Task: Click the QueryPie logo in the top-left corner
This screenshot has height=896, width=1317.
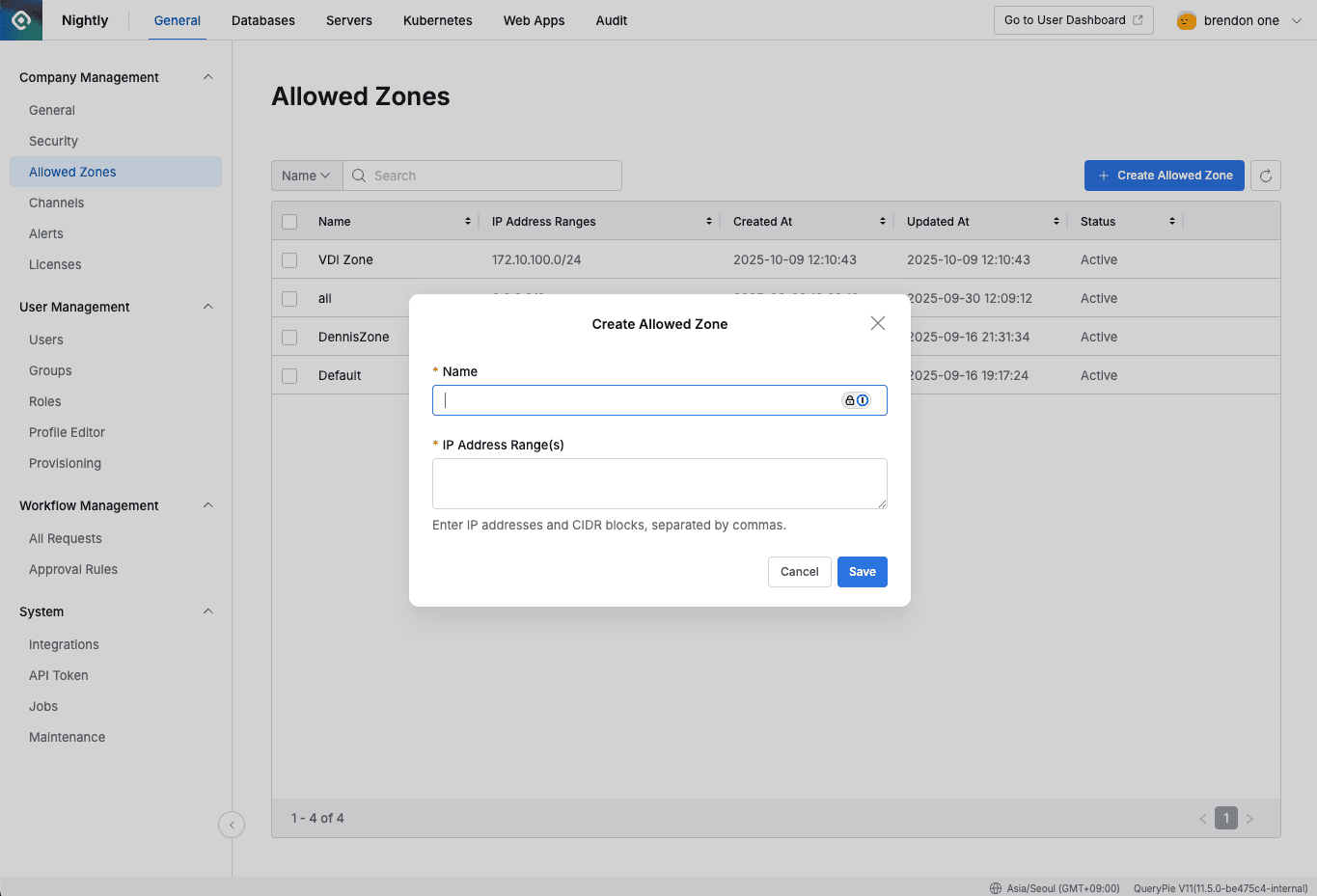Action: pos(20,20)
